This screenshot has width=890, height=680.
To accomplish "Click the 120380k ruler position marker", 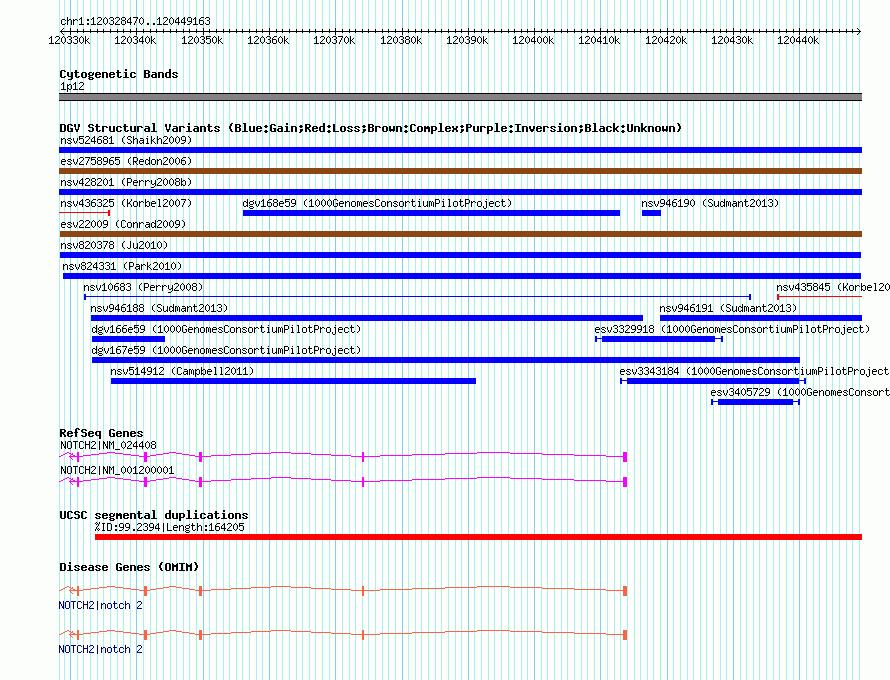I will coord(401,40).
